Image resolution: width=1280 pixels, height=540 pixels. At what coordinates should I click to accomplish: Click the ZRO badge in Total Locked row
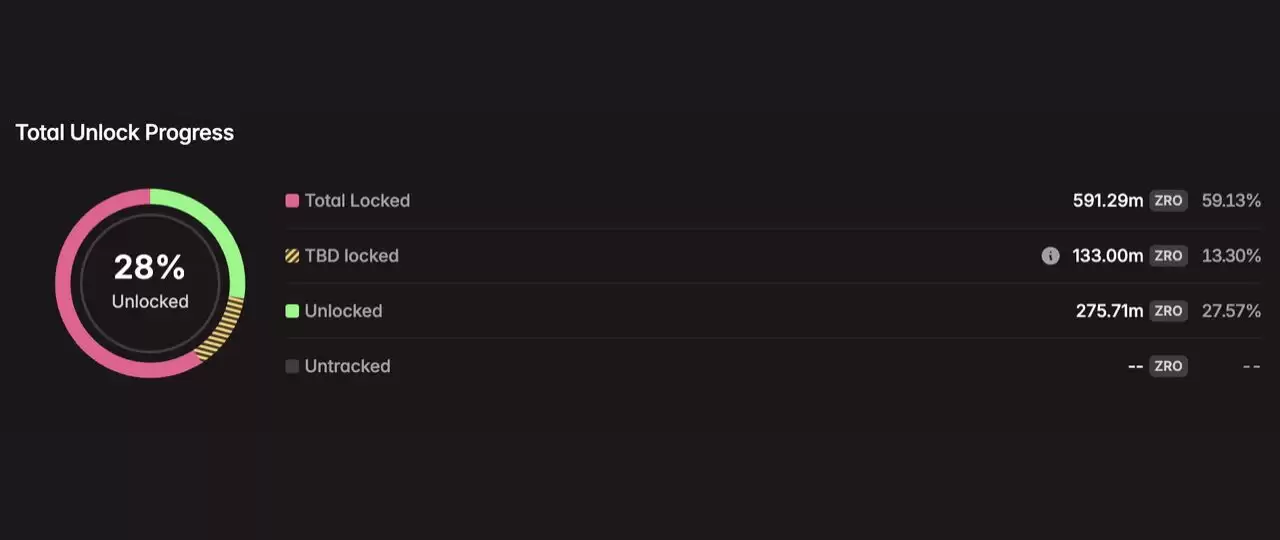[1168, 201]
